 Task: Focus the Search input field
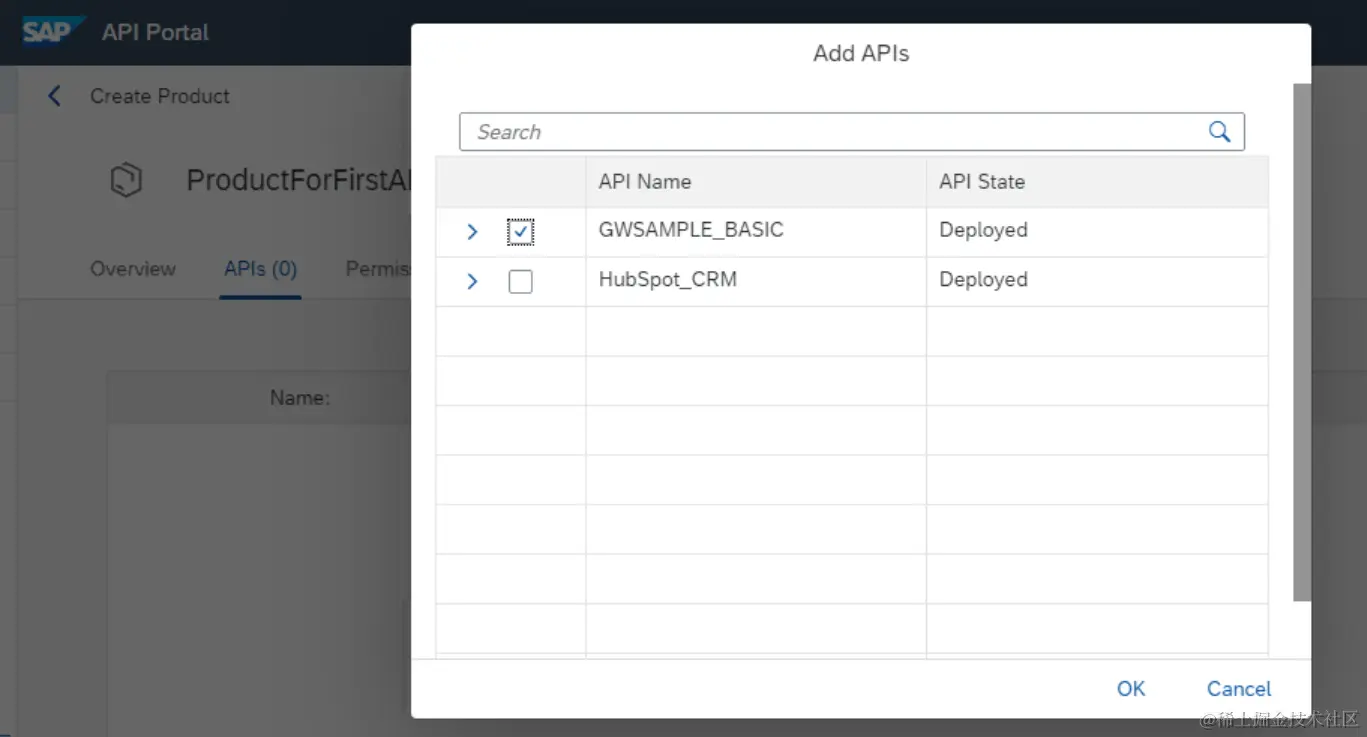(830, 132)
